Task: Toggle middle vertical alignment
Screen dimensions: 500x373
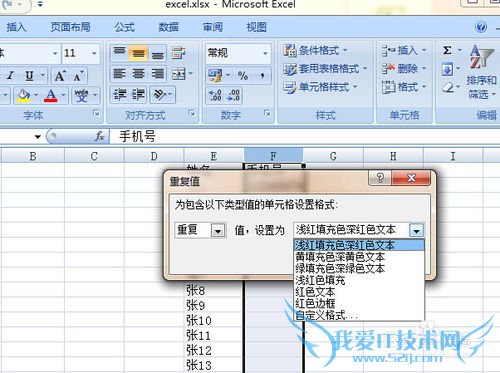Action: tap(138, 53)
